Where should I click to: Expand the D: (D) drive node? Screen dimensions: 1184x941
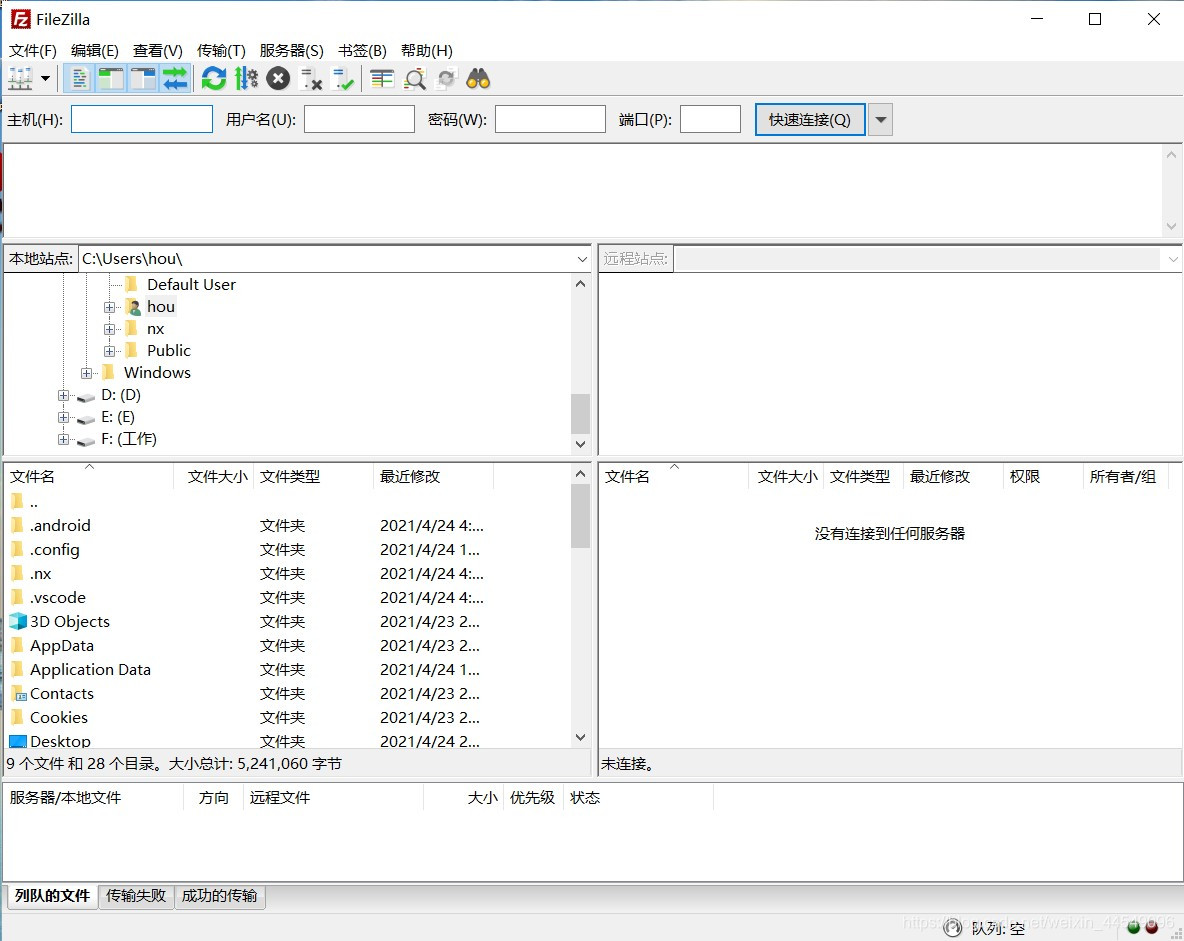click(63, 395)
